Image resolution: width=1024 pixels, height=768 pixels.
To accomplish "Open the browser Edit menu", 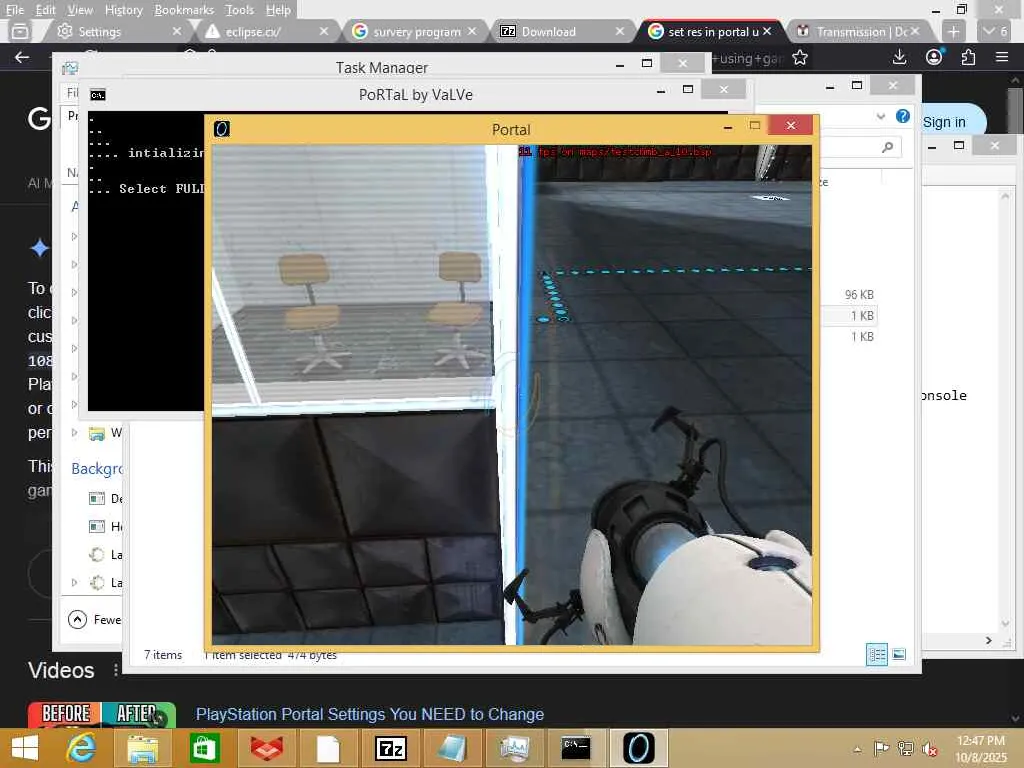I will 45,10.
